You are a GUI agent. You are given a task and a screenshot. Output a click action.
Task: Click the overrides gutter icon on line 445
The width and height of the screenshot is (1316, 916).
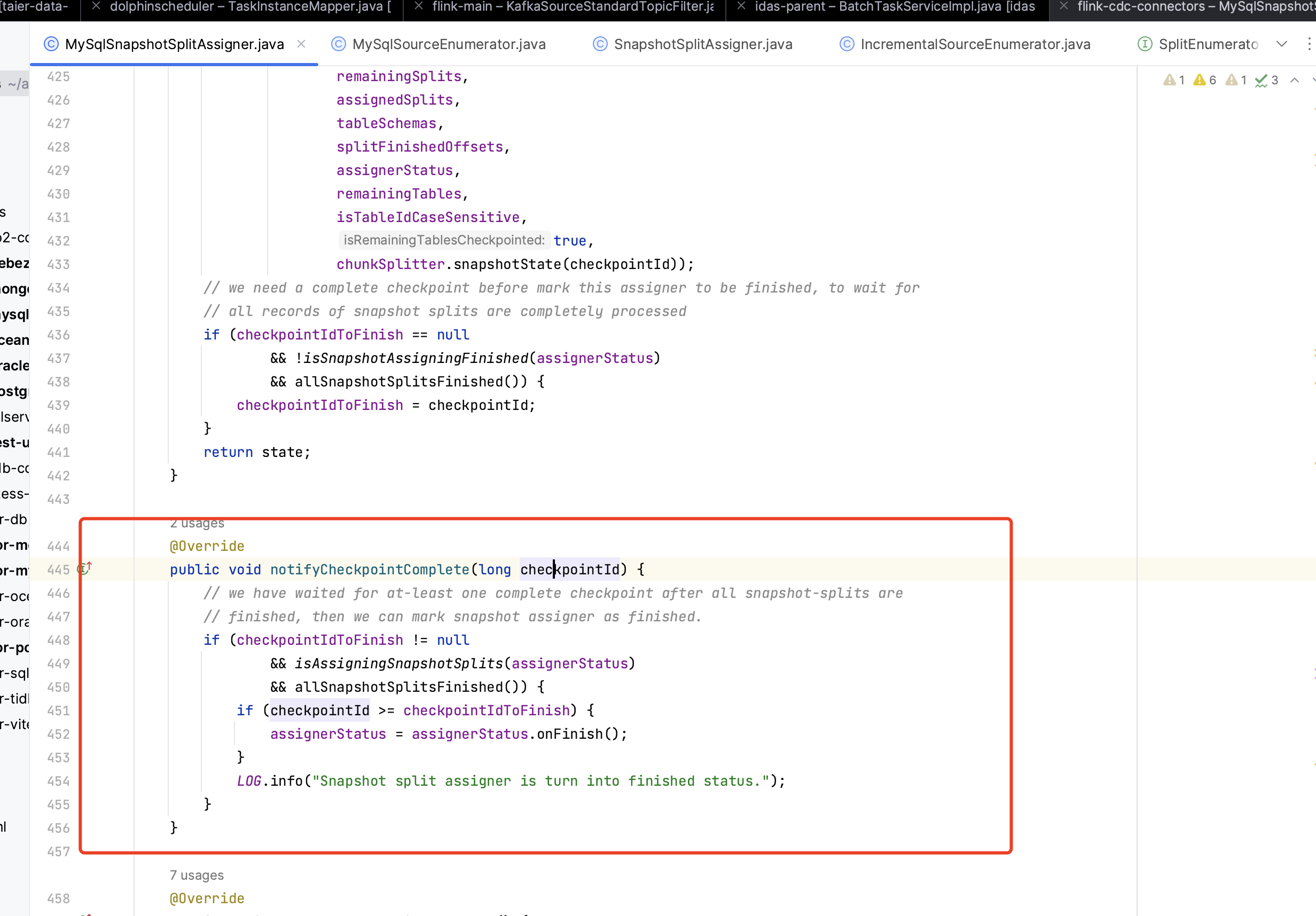click(84, 569)
